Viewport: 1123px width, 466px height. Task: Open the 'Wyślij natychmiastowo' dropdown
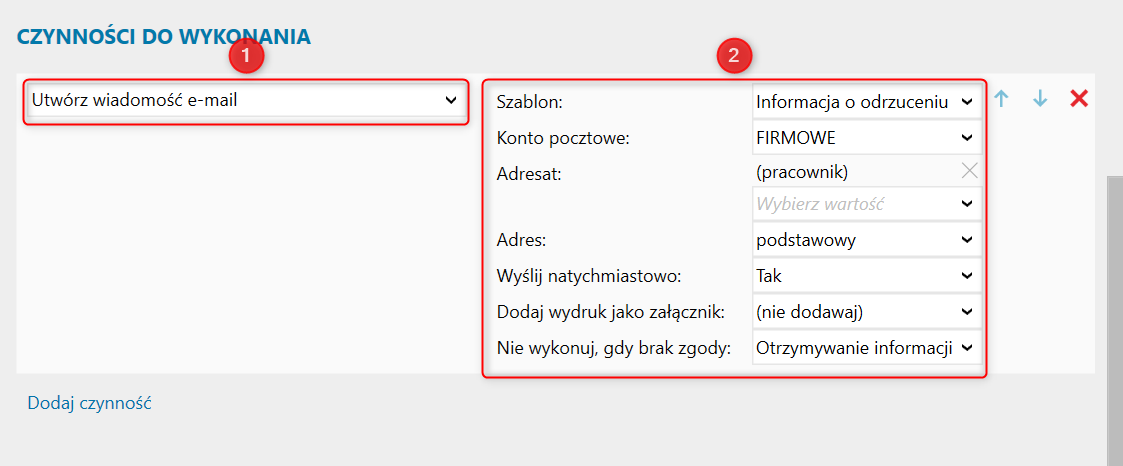point(866,275)
